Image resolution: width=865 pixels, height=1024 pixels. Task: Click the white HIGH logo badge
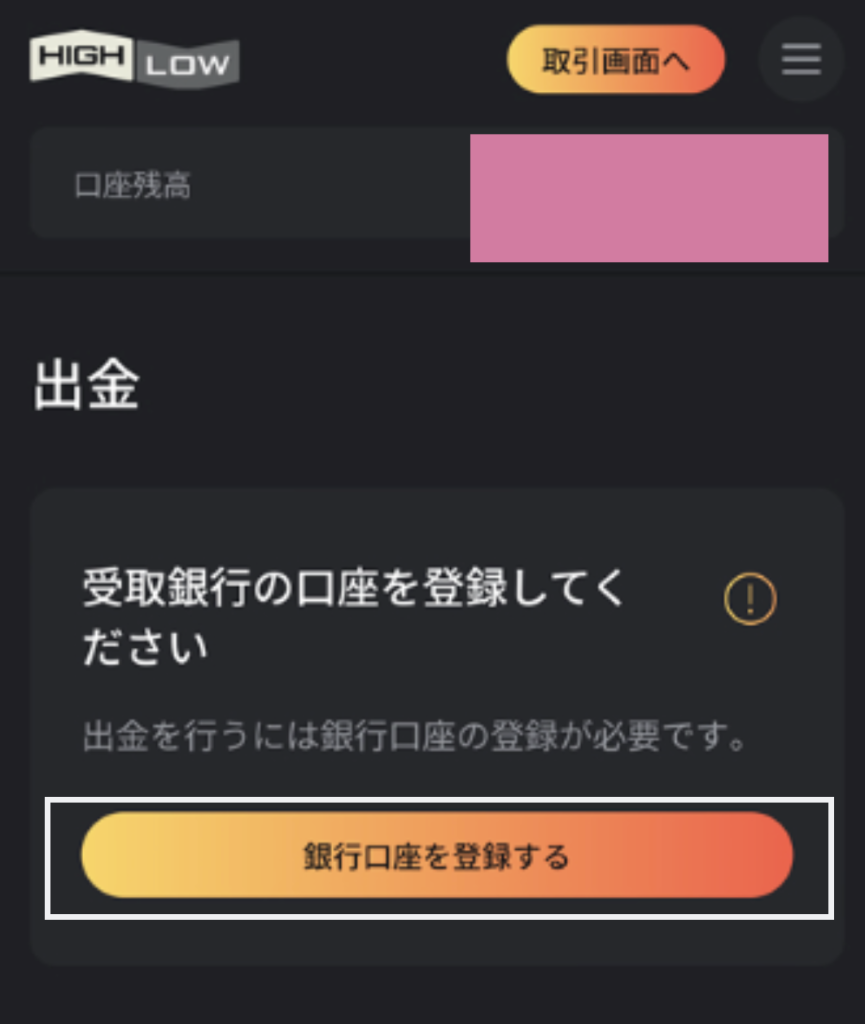tap(81, 55)
